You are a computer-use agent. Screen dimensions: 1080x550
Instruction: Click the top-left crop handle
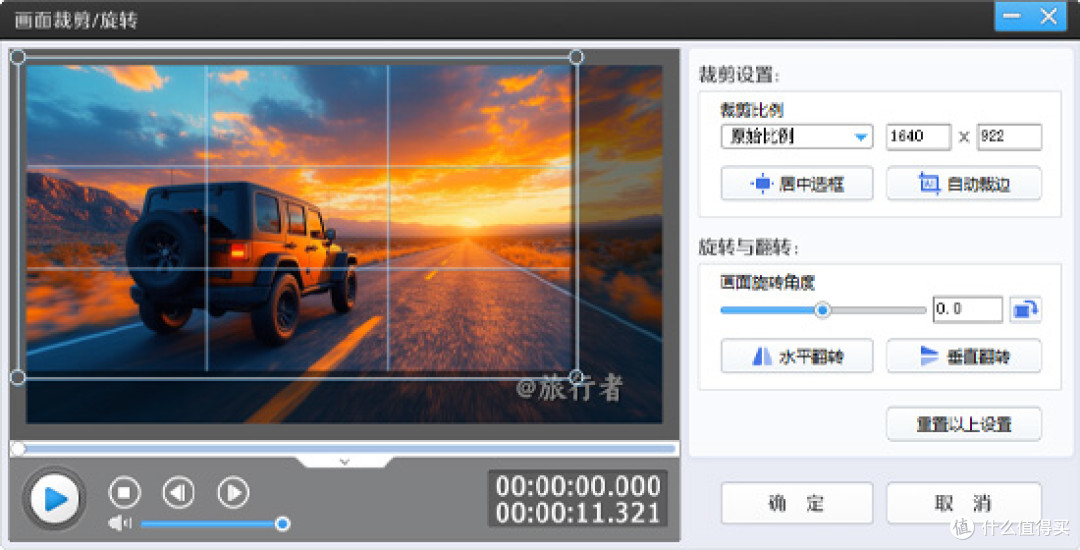pyautogui.click(x=18, y=57)
